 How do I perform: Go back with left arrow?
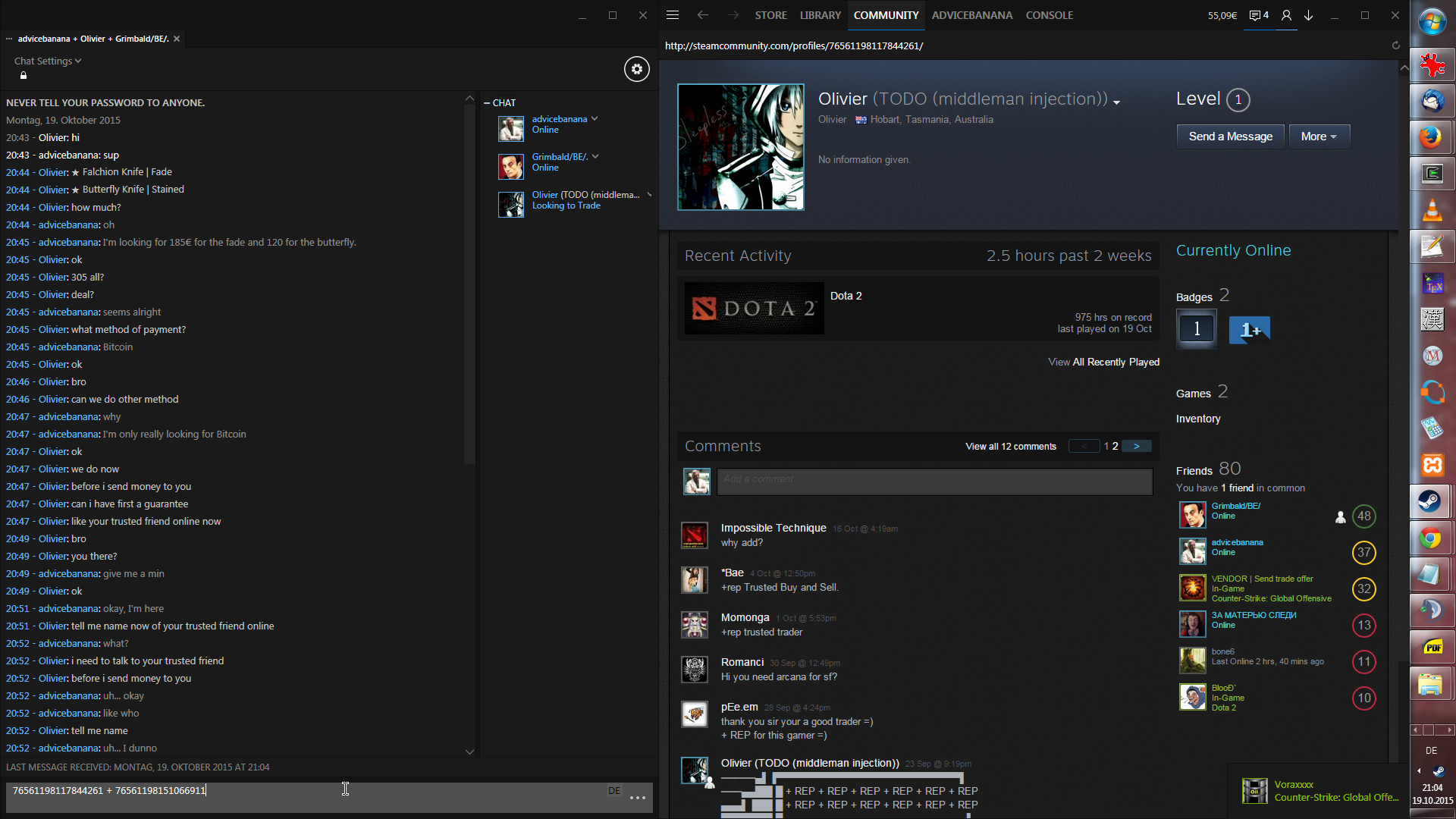702,15
